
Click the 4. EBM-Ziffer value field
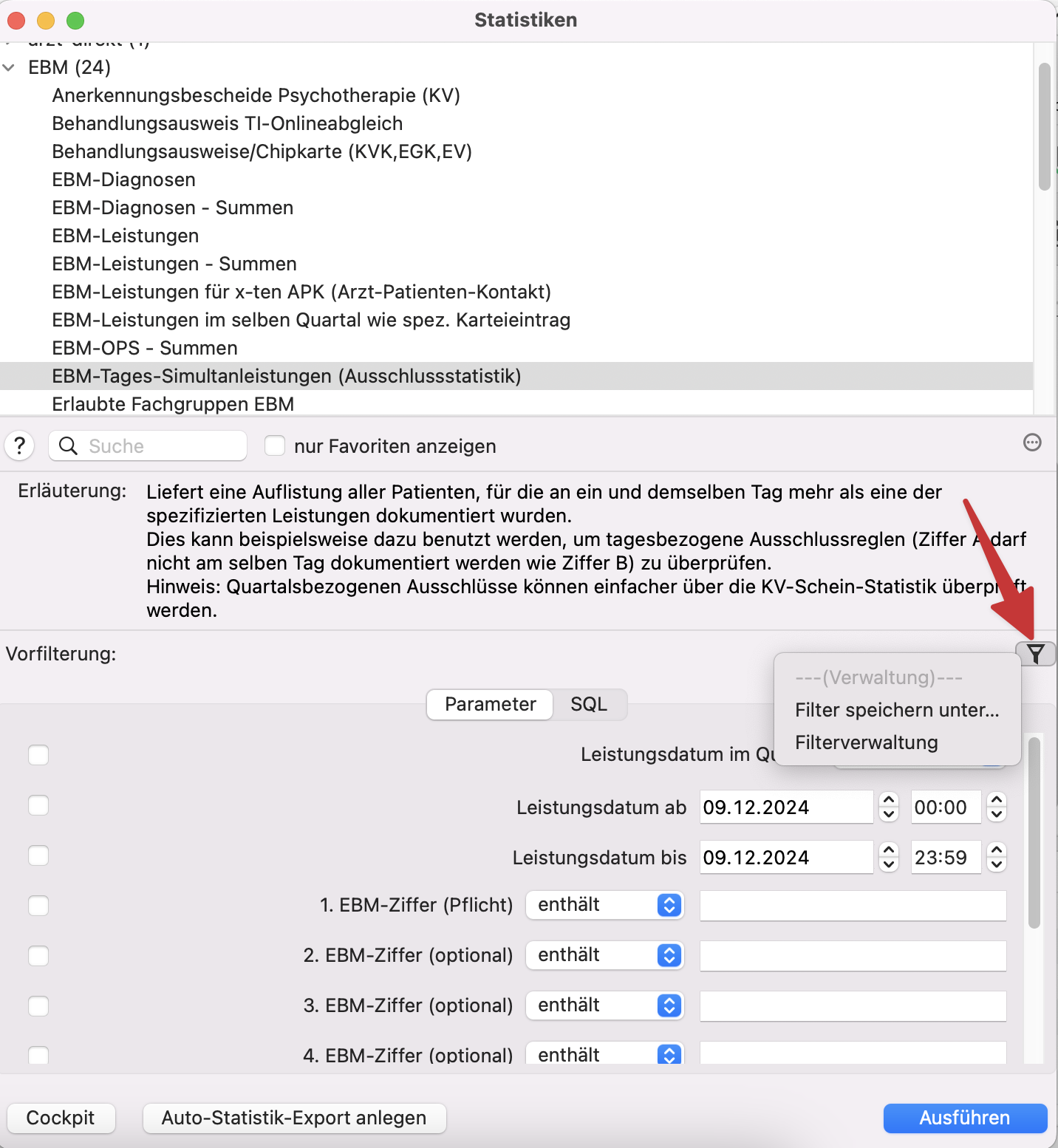pos(853,1053)
